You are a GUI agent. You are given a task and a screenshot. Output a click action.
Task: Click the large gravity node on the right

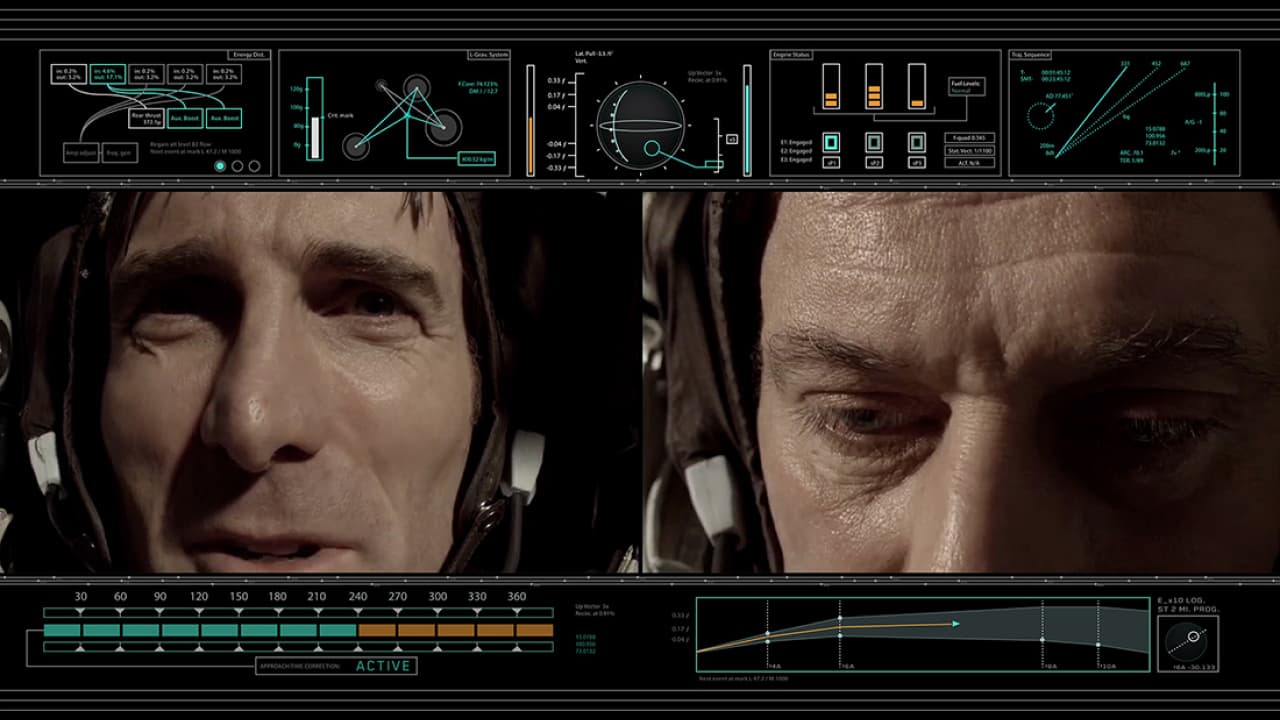tap(443, 127)
